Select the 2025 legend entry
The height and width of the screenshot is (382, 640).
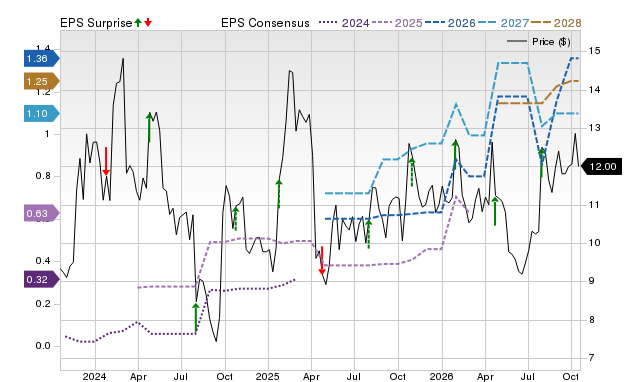coord(397,23)
